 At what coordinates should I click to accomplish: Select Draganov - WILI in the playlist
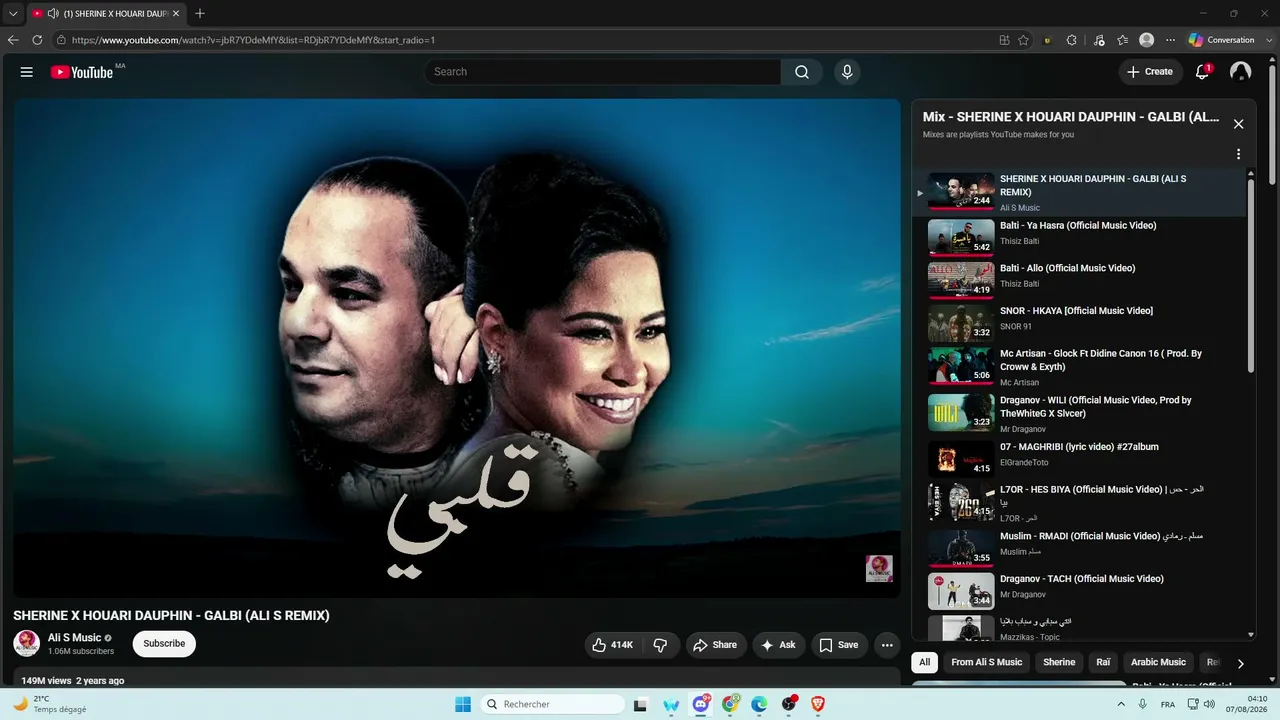(x=1080, y=413)
